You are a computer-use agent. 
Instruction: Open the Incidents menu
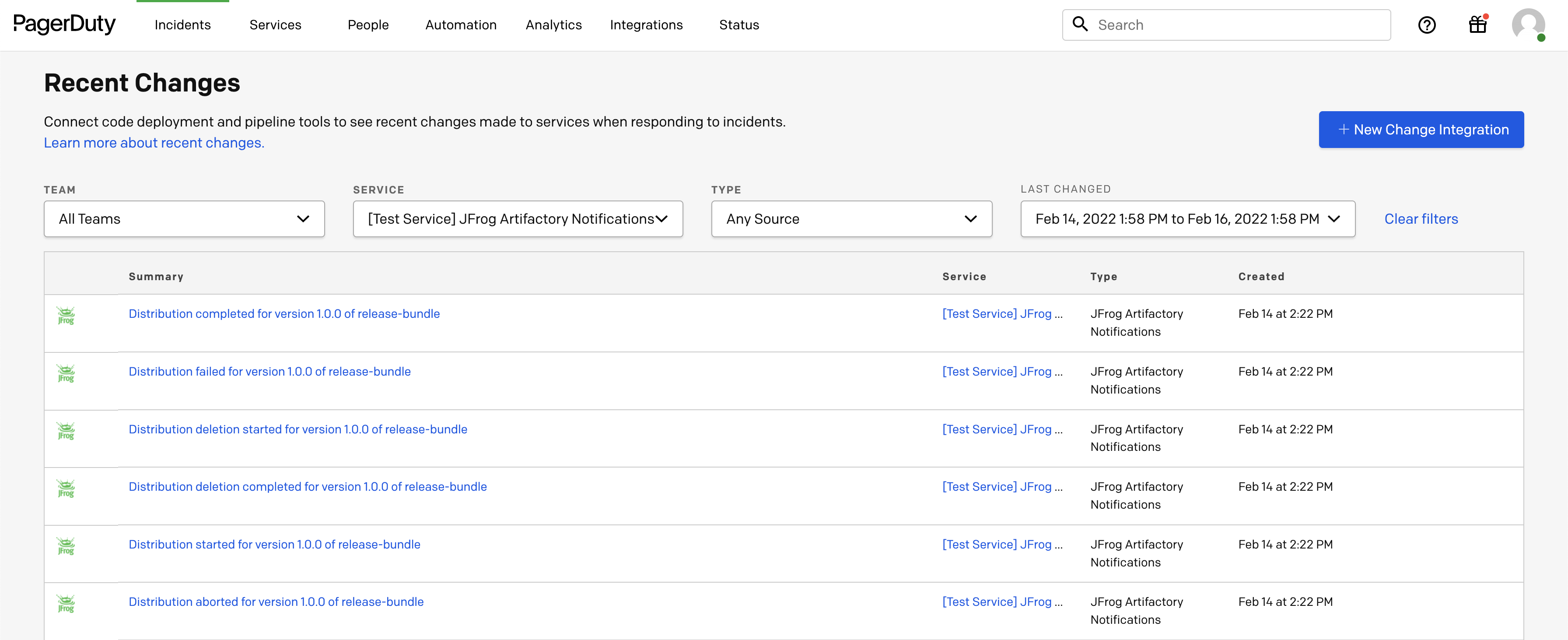point(182,25)
